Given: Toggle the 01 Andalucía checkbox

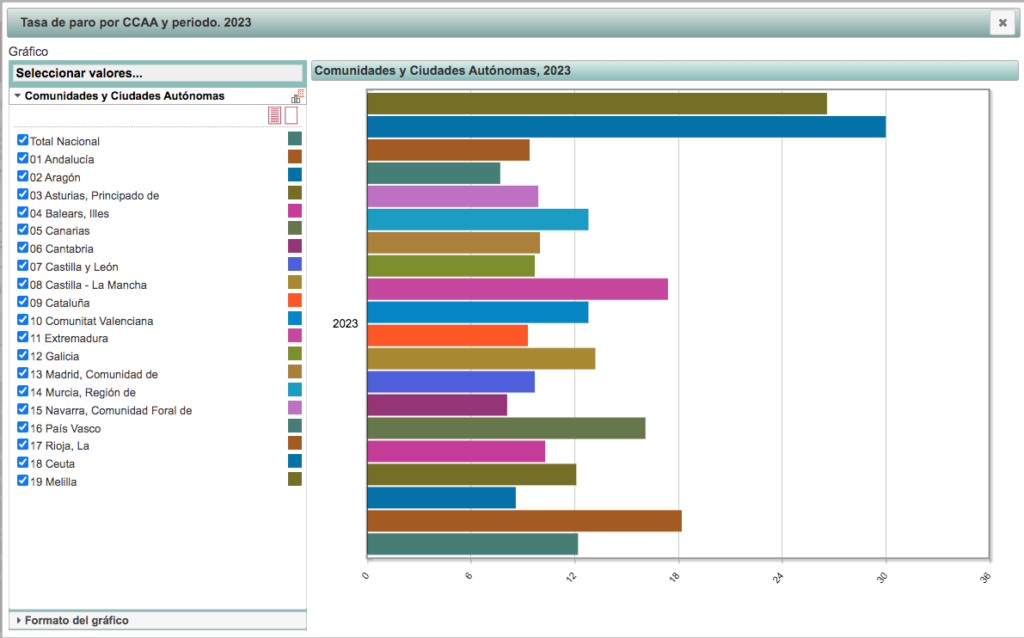Looking at the screenshot, I should click(22, 159).
